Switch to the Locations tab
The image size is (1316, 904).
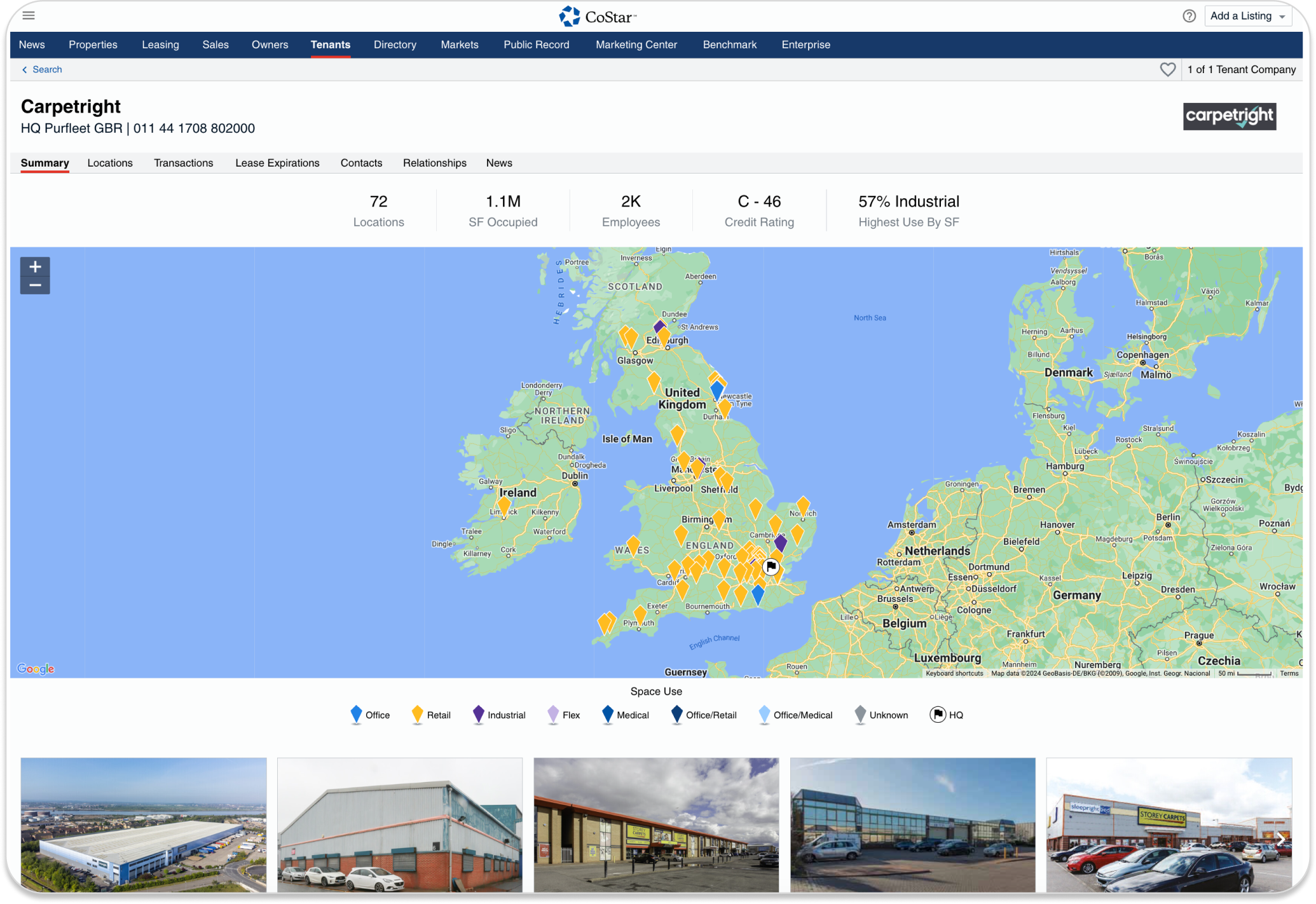point(110,163)
